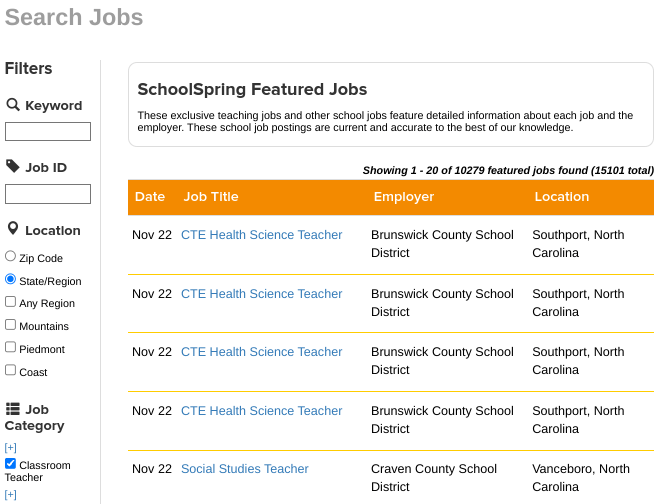Image resolution: width=667 pixels, height=504 pixels.
Task: Select the Zip Code radio button
Action: click(x=11, y=257)
